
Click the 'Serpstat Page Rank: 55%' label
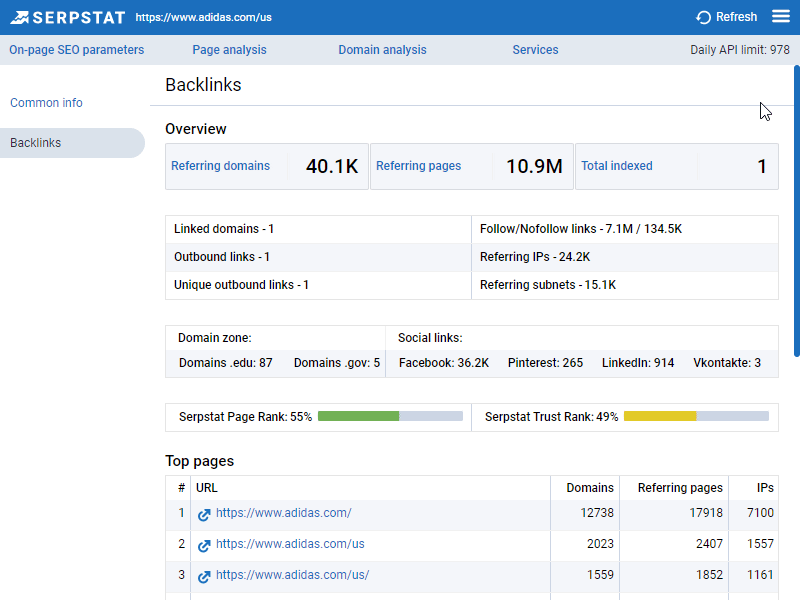click(245, 417)
